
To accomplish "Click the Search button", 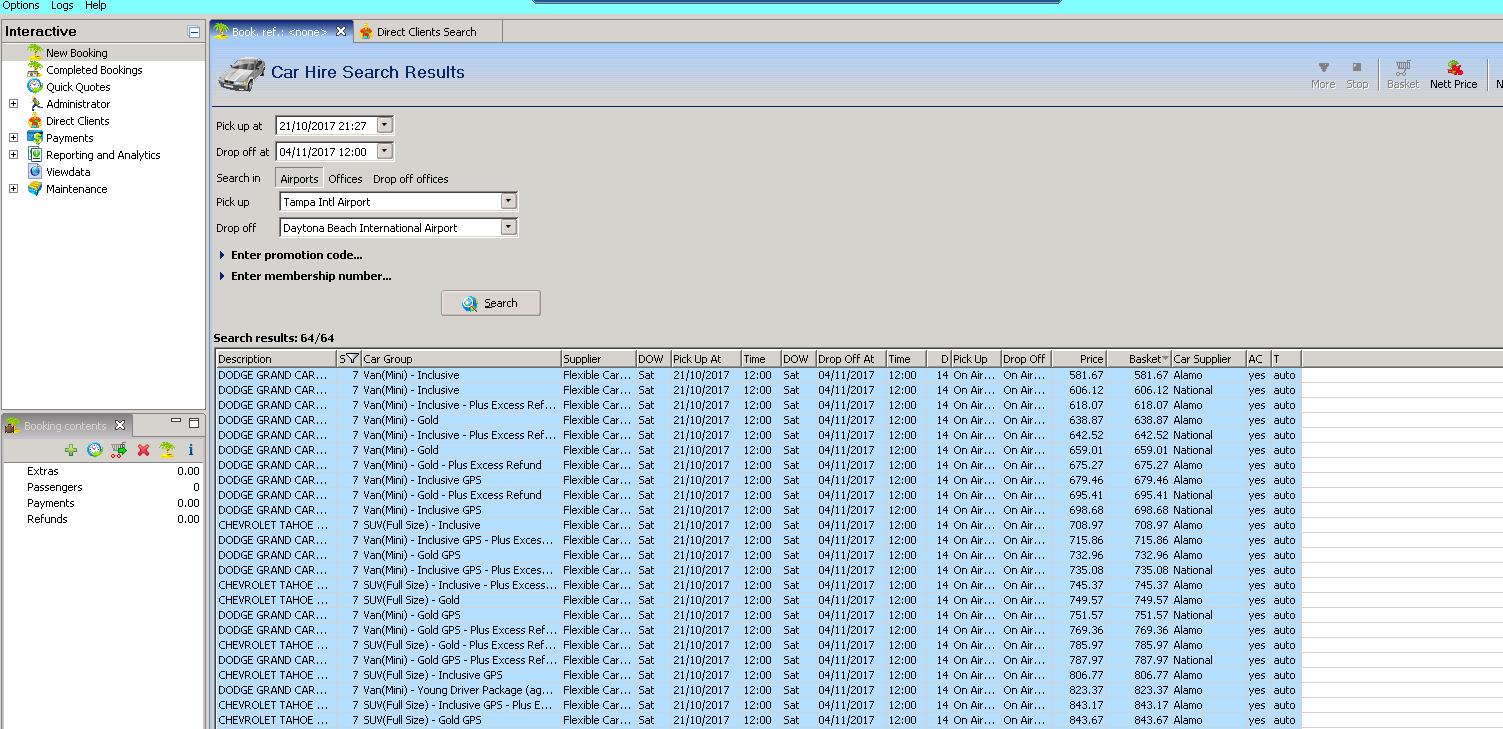I will coord(490,303).
